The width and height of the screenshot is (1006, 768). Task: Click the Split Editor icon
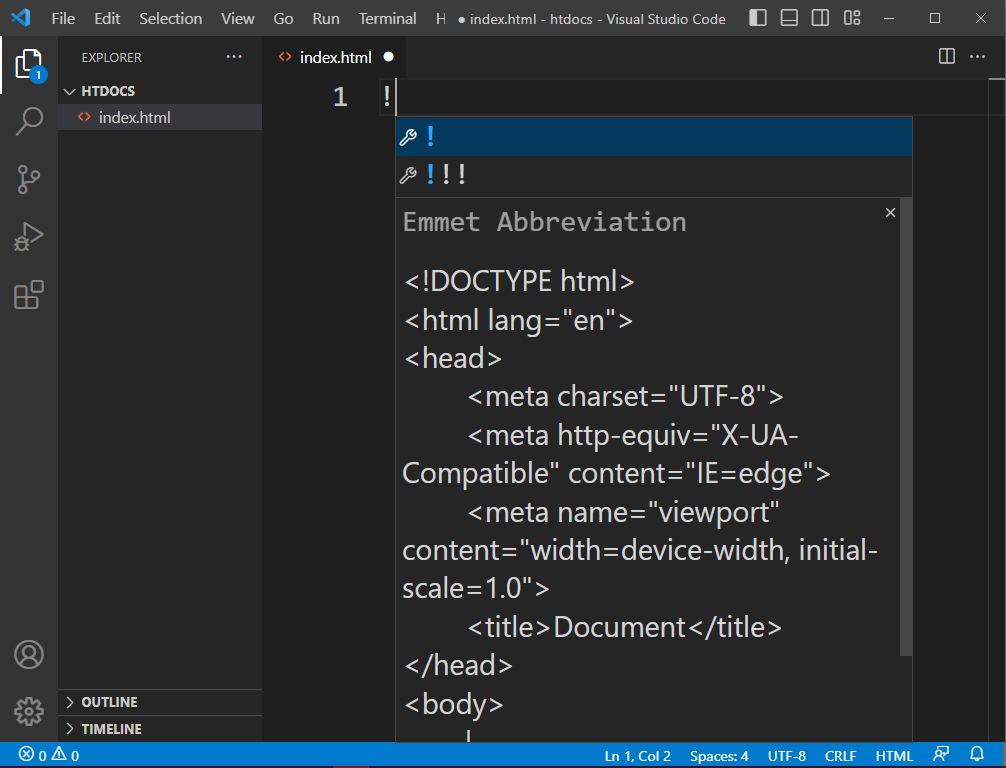[x=945, y=57]
